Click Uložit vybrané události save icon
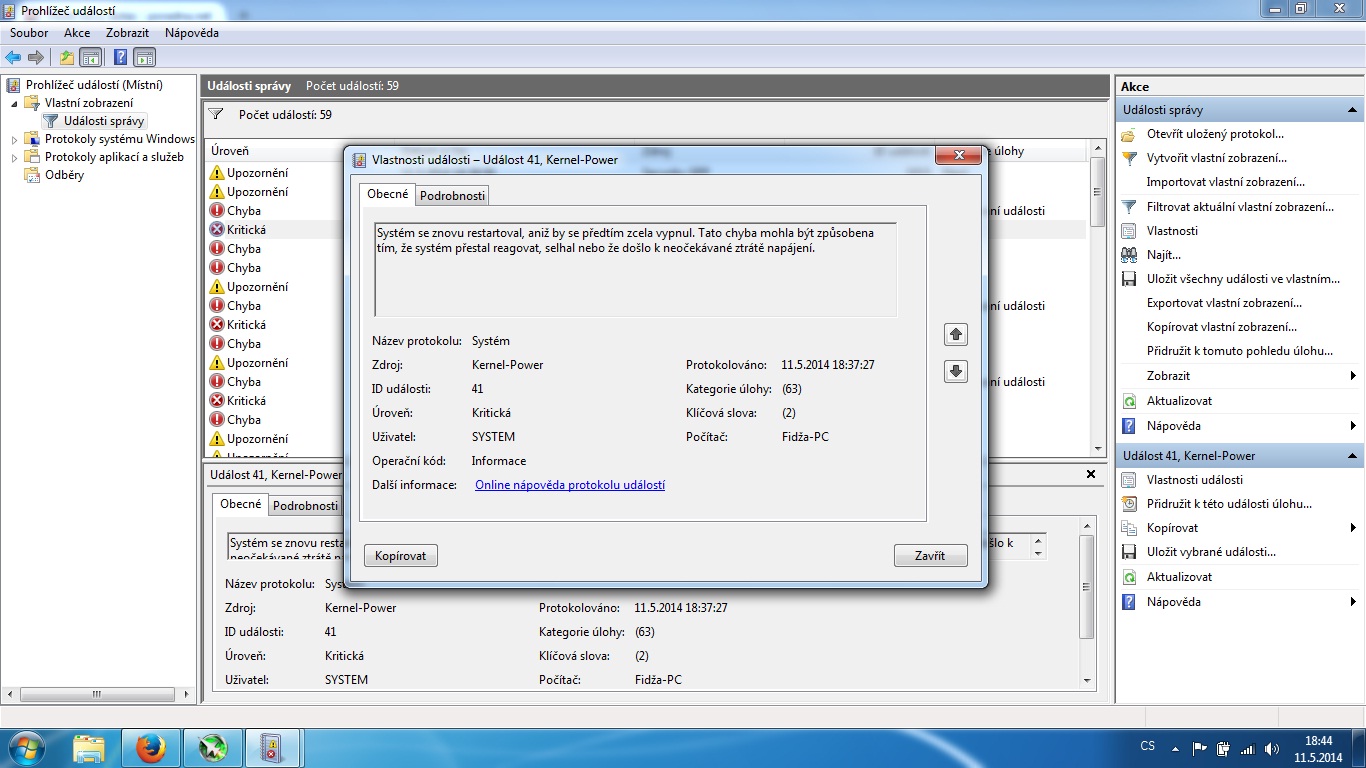The width and height of the screenshot is (1366, 768). (1129, 552)
